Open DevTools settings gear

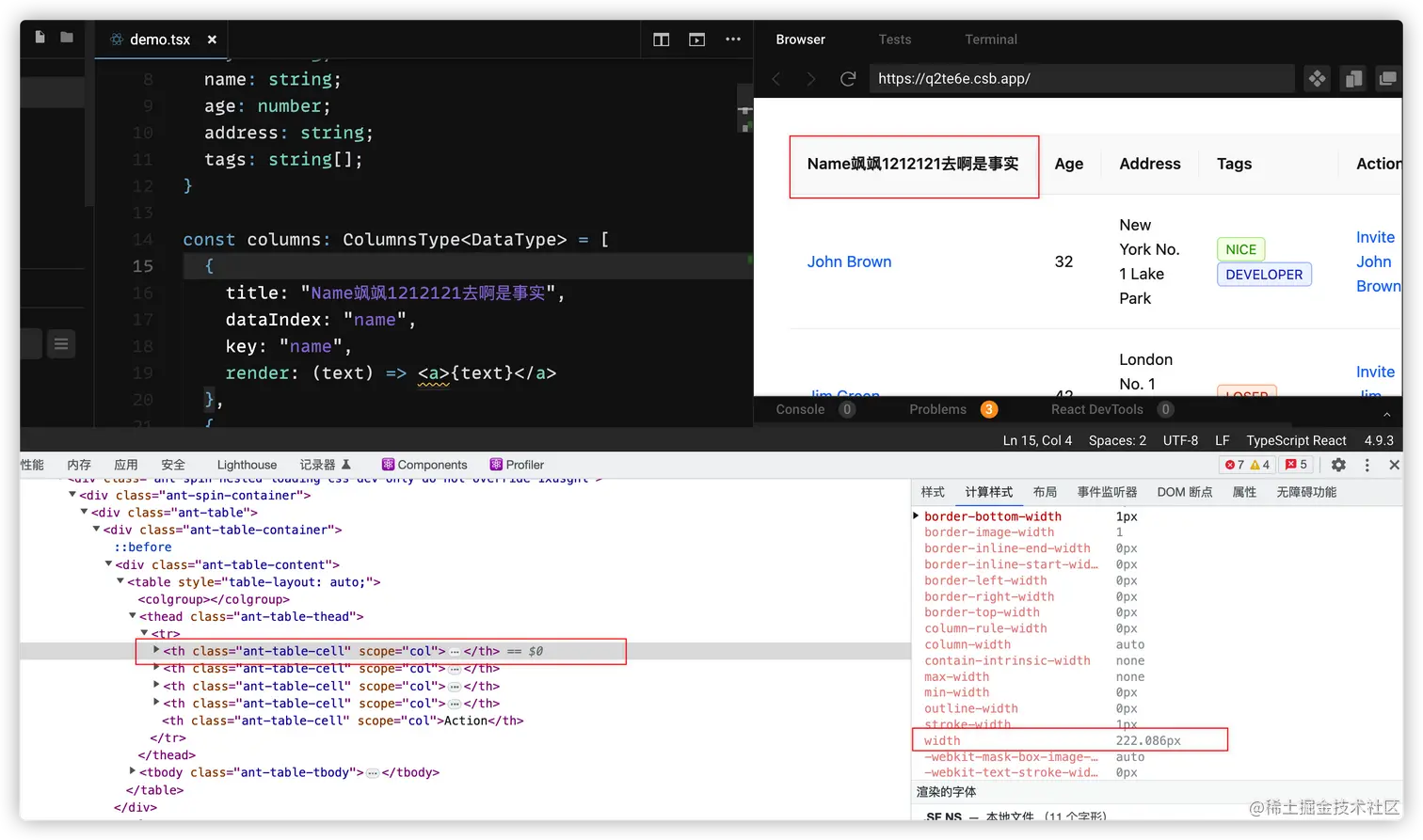[x=1338, y=465]
